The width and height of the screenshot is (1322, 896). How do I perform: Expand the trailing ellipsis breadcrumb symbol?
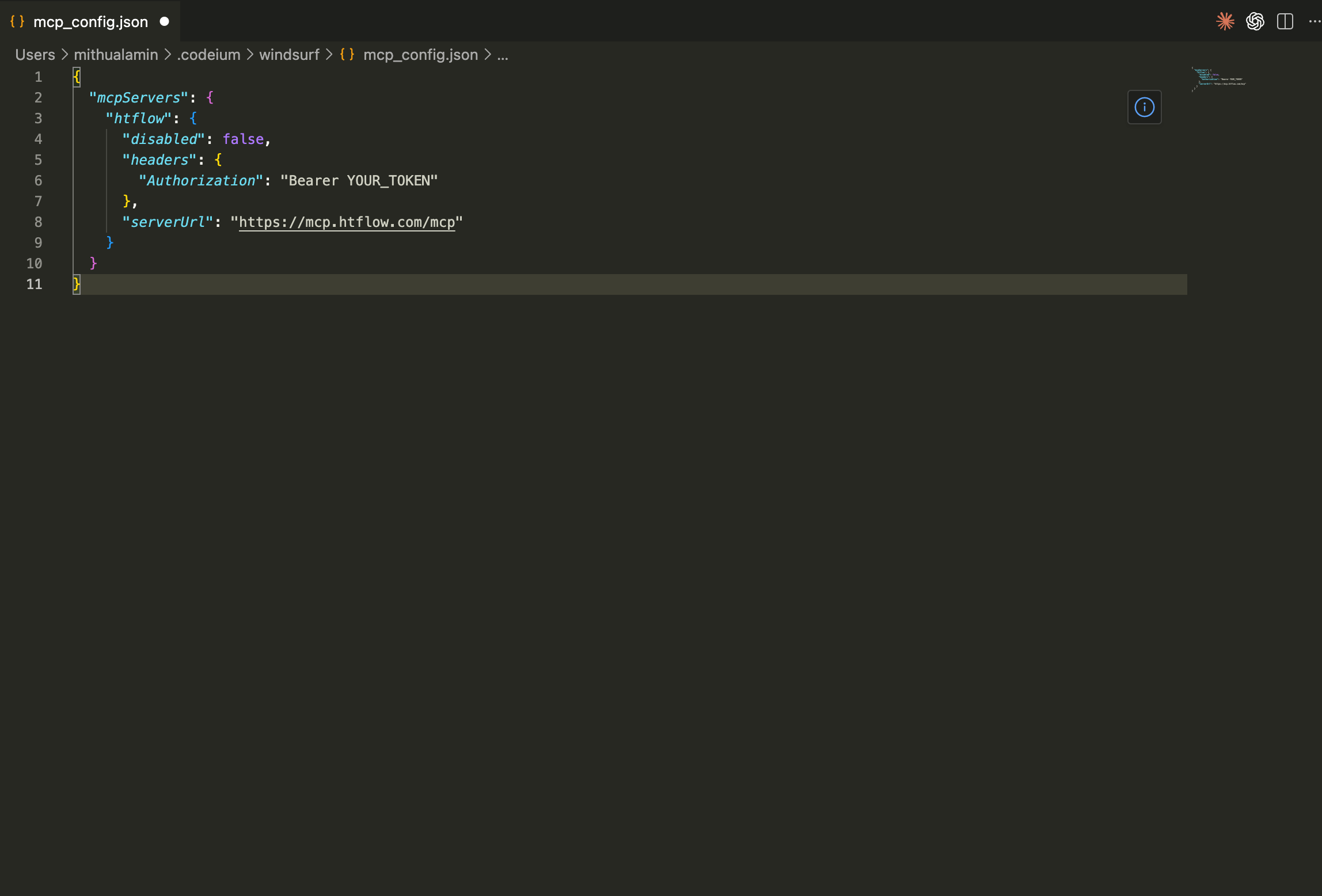[503, 55]
